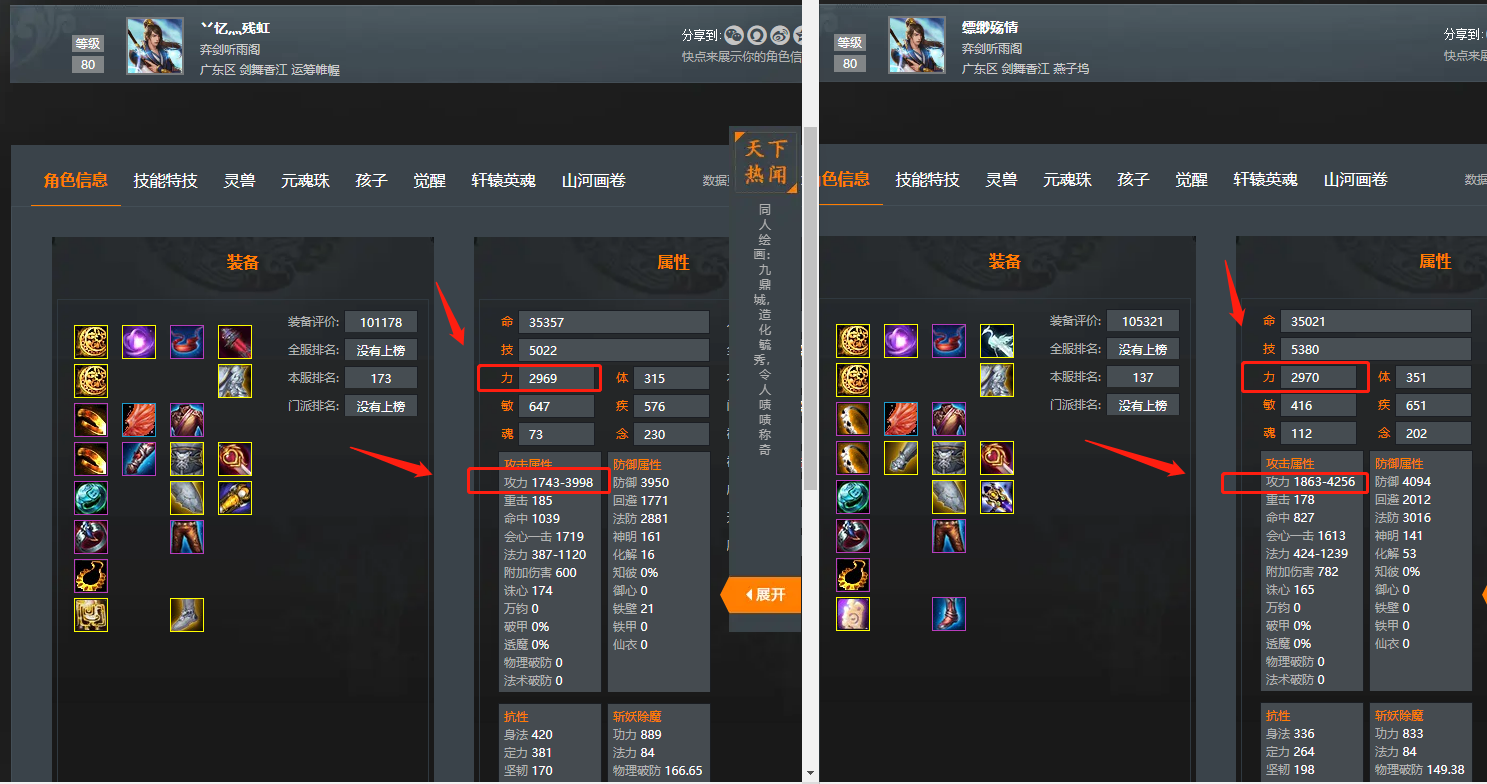The image size is (1487, 784).
Task: Click the red mace weapon equipment icon
Action: [x=235, y=342]
